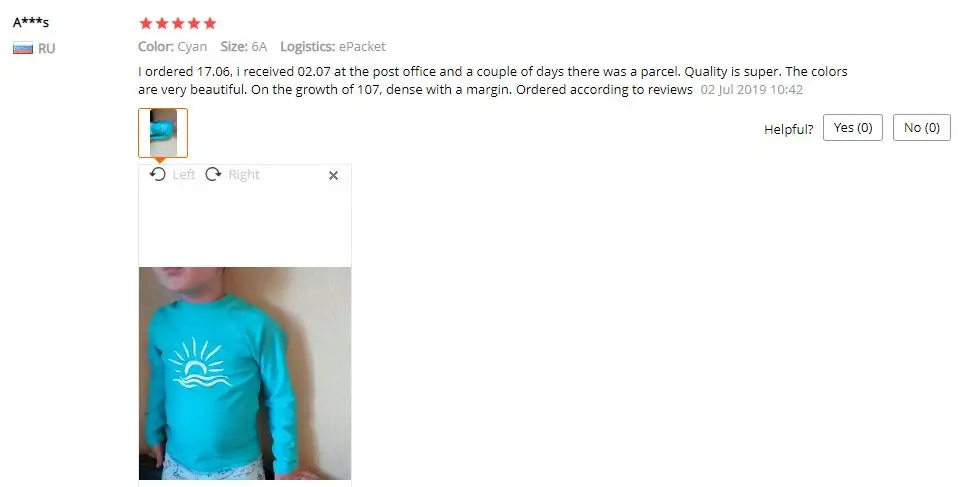
Task: Click the Russian flag icon
Action: (x=23, y=48)
